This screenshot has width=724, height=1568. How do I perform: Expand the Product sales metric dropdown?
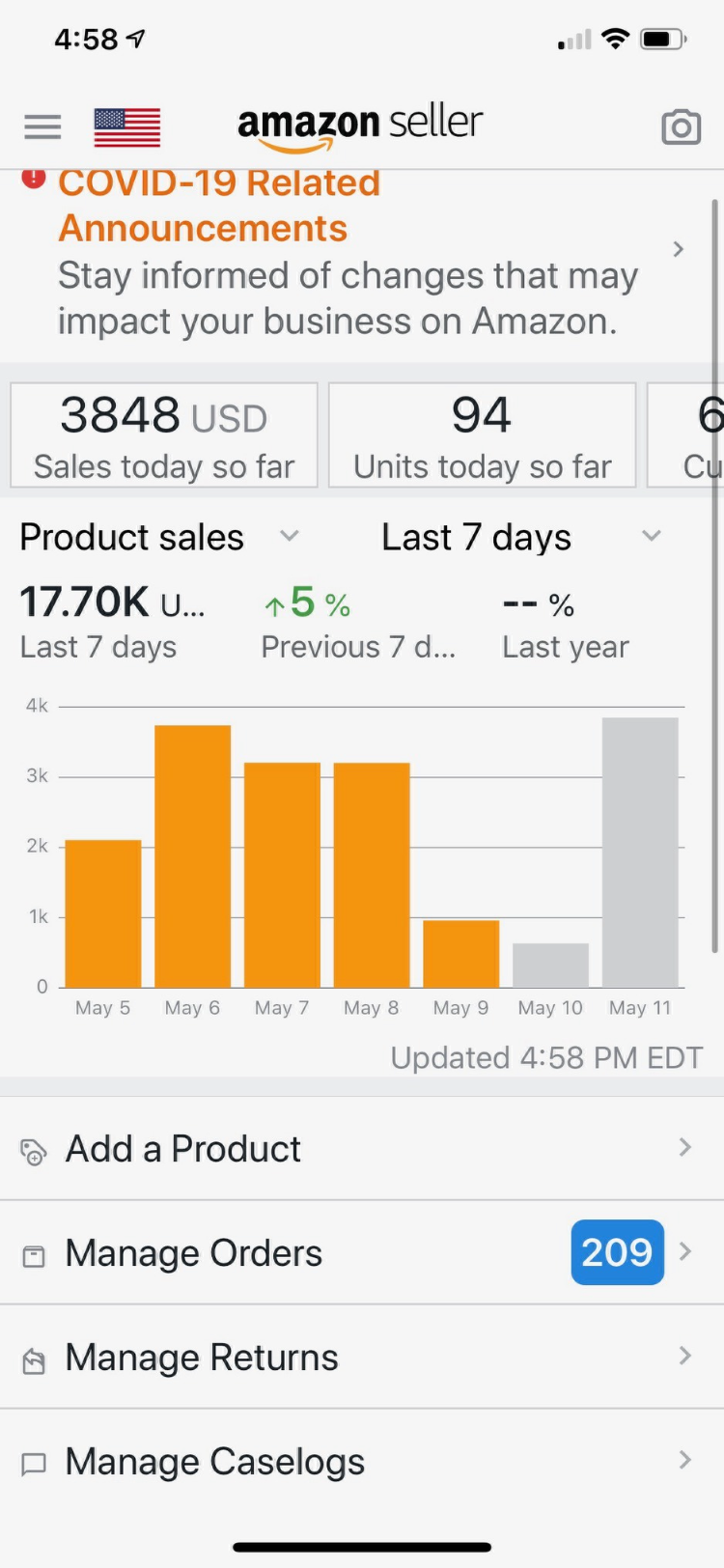pyautogui.click(x=289, y=536)
